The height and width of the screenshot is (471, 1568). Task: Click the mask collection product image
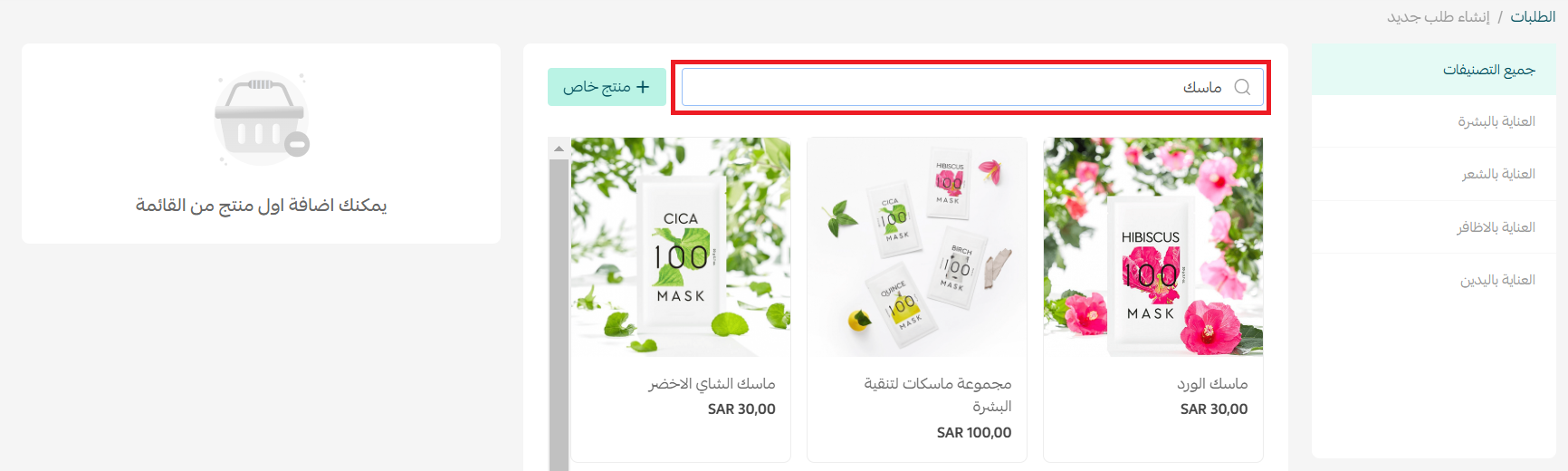tap(917, 246)
